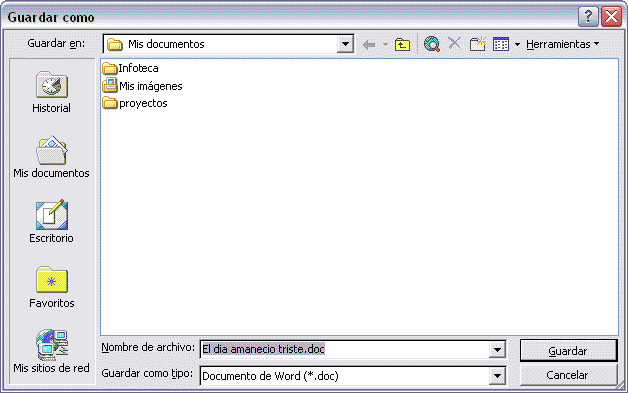This screenshot has height=393, width=628.
Task: Select Mis documentos in the places bar
Action: [x=51, y=157]
